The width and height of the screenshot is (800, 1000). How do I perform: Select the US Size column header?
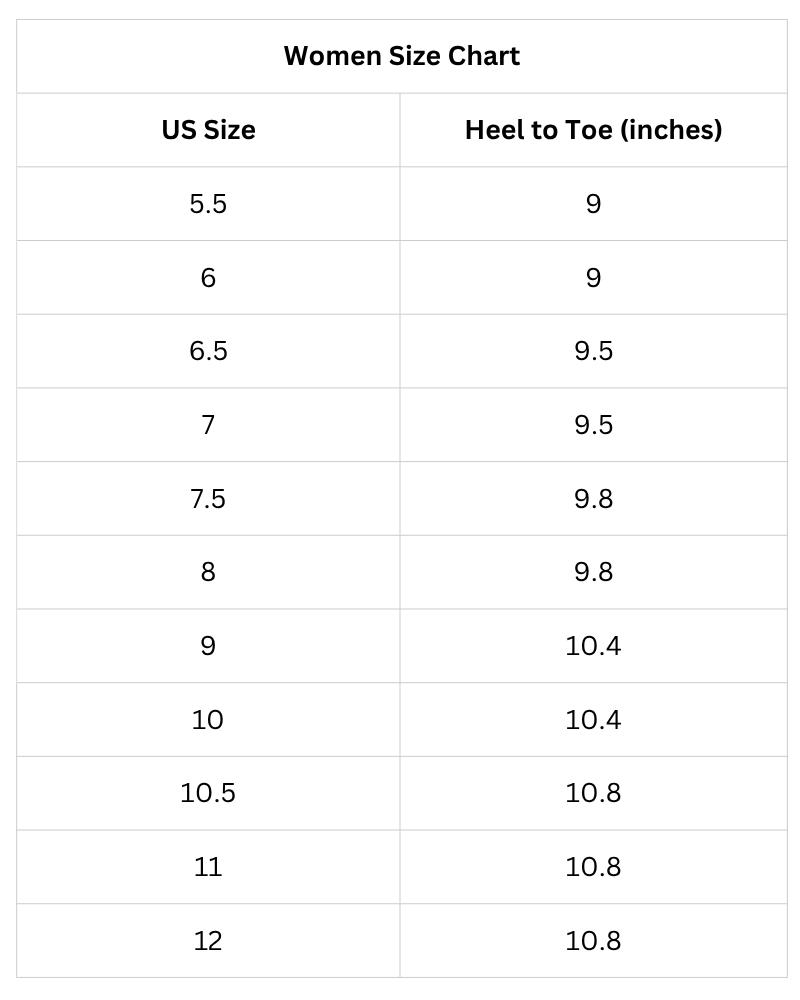(x=209, y=130)
